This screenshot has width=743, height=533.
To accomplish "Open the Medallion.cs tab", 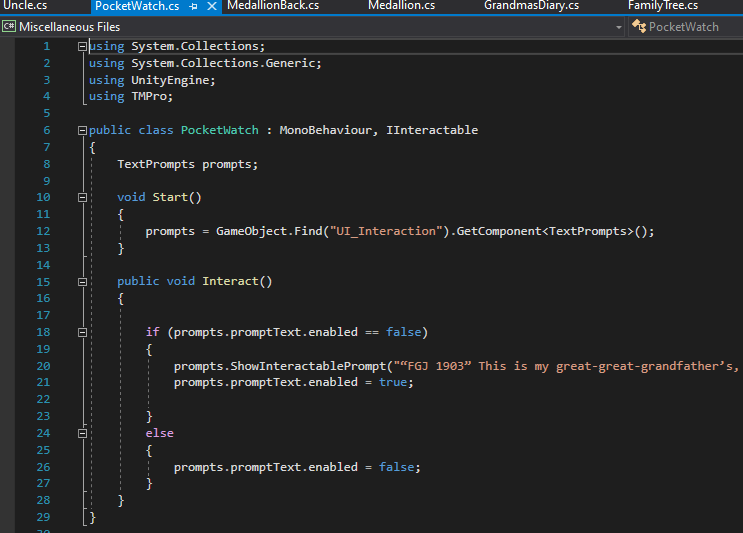I will [x=401, y=6].
